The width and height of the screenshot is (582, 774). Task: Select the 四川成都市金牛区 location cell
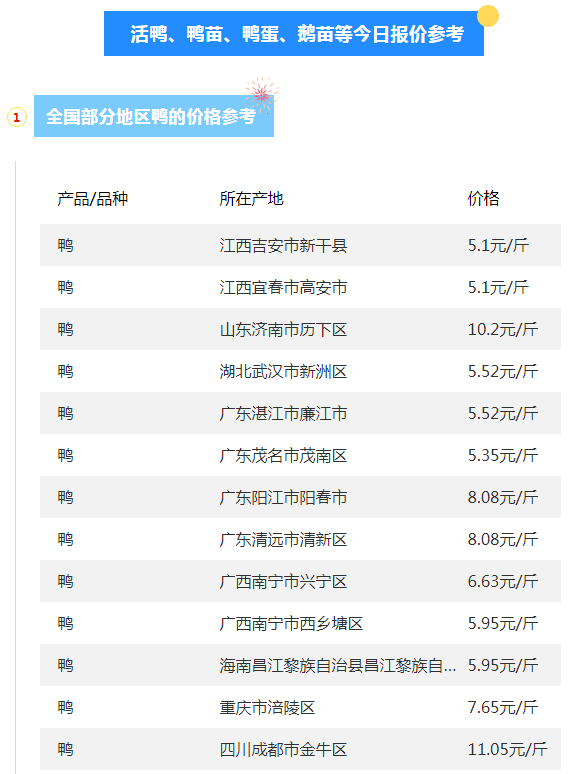point(283,749)
